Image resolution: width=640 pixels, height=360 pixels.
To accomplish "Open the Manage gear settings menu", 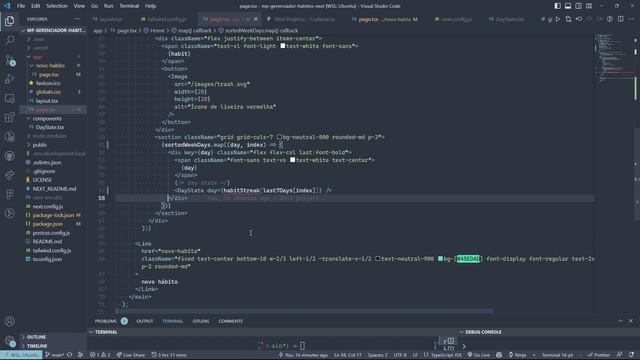I will tap(9, 340).
